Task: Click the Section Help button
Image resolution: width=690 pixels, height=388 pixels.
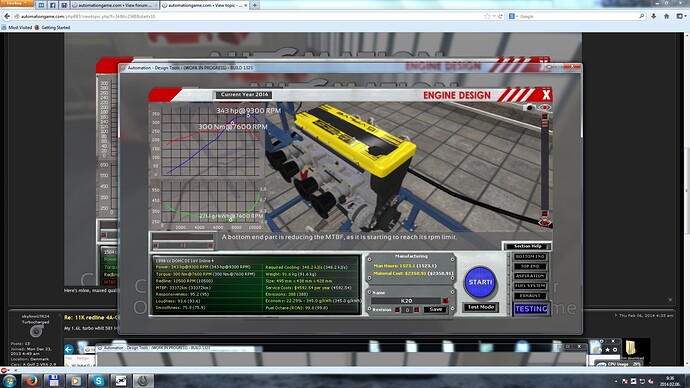Action: click(x=527, y=246)
